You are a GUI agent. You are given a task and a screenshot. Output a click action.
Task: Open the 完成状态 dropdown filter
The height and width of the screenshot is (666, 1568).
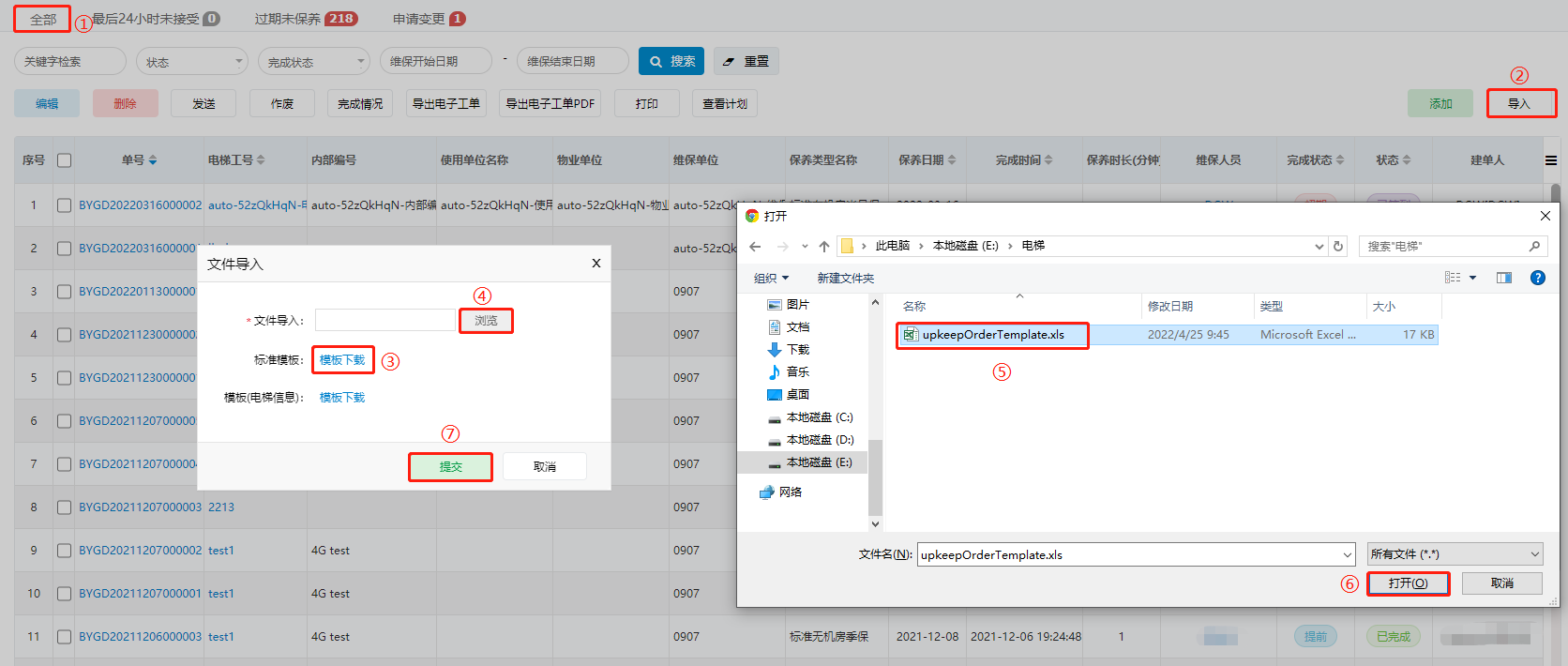314,62
